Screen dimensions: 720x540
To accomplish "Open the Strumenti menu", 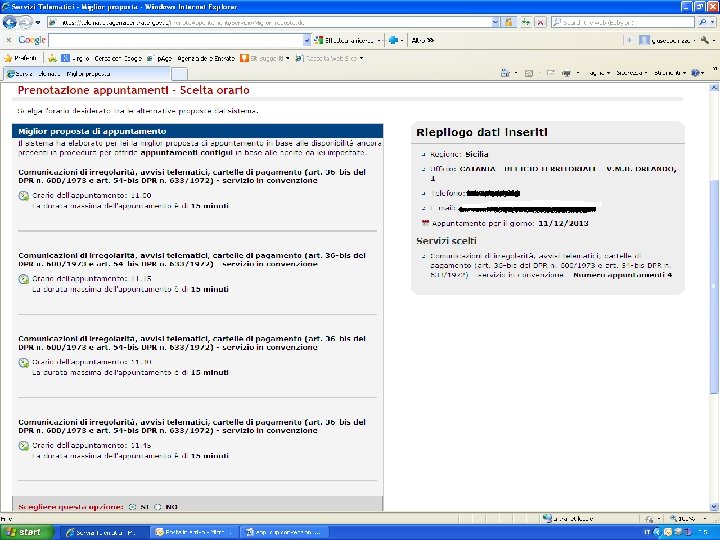I will 670,73.
